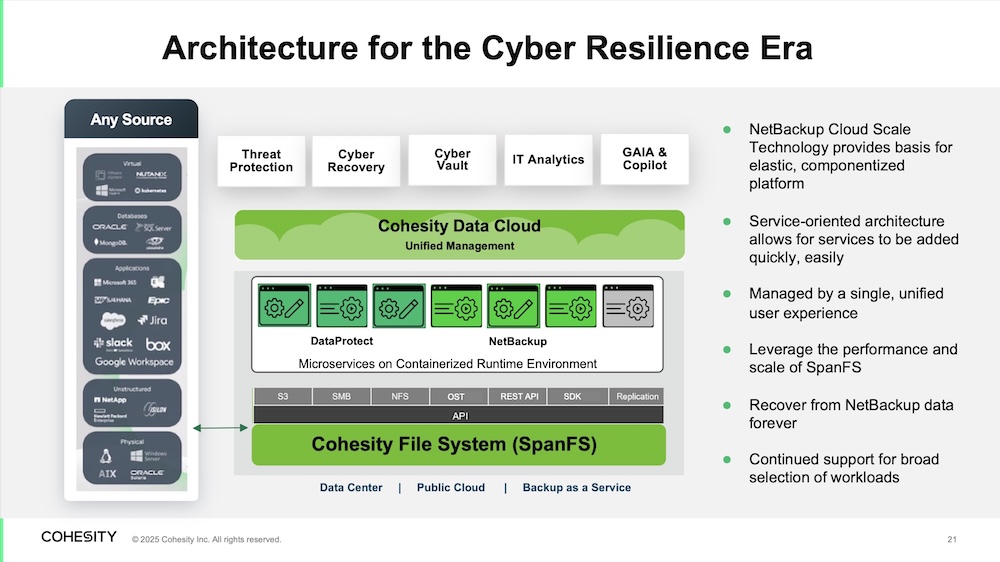Click the SQL Server logo
Screen dimensions: 1000x562
click(x=153, y=227)
